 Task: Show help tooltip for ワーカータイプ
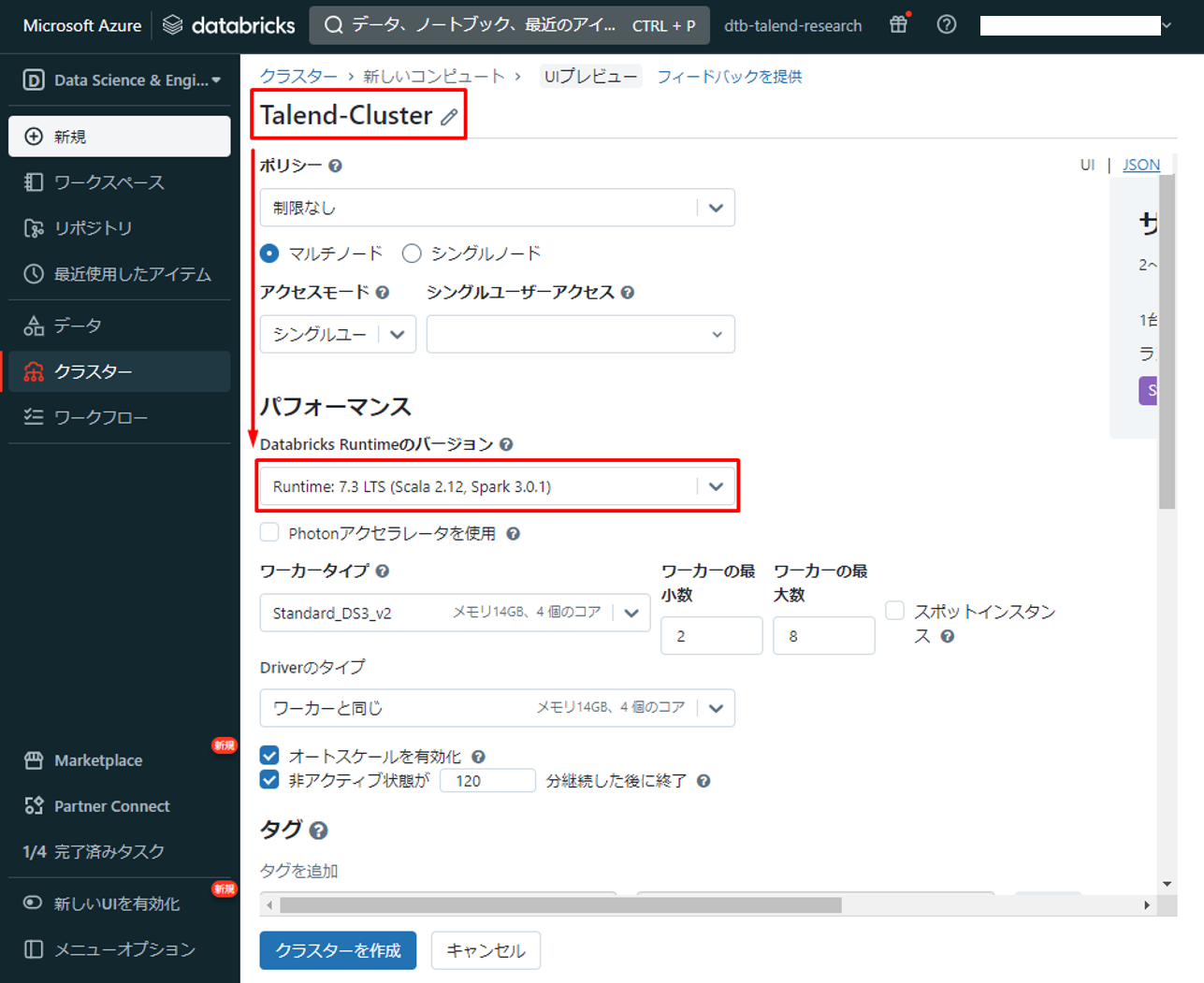383,571
